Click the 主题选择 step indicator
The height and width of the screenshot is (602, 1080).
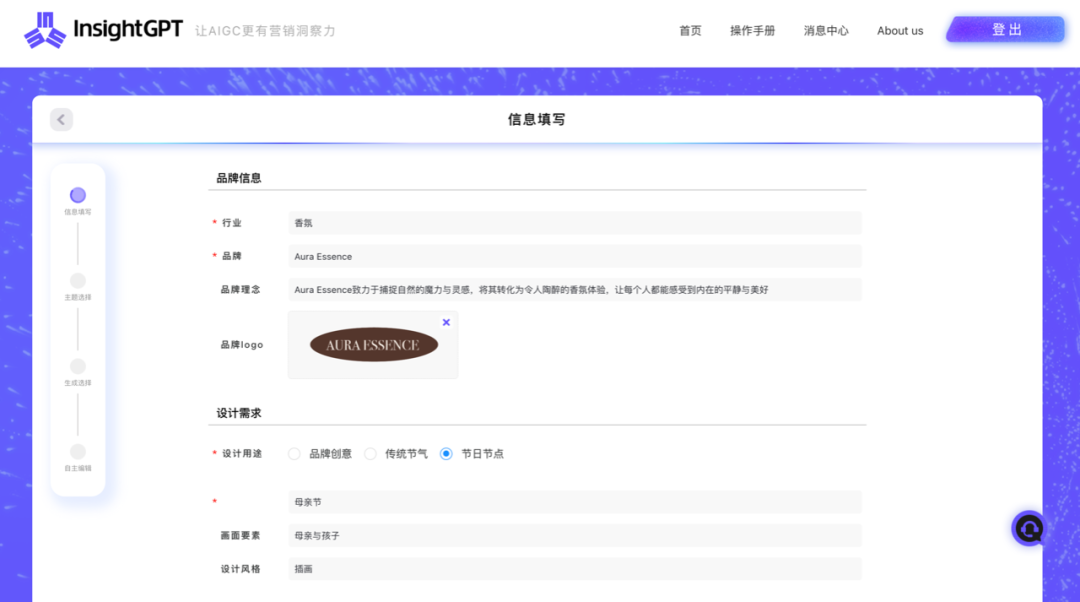pos(77,282)
